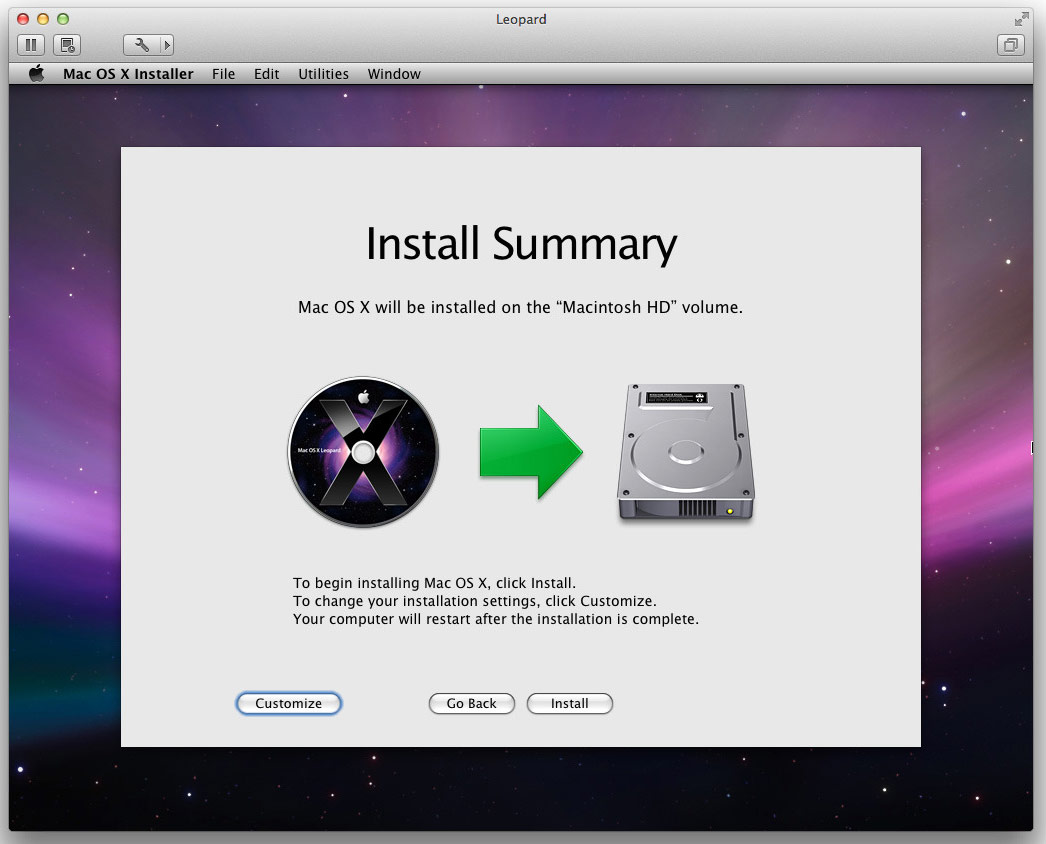
Task: Open the Edit menu
Action: click(x=266, y=74)
